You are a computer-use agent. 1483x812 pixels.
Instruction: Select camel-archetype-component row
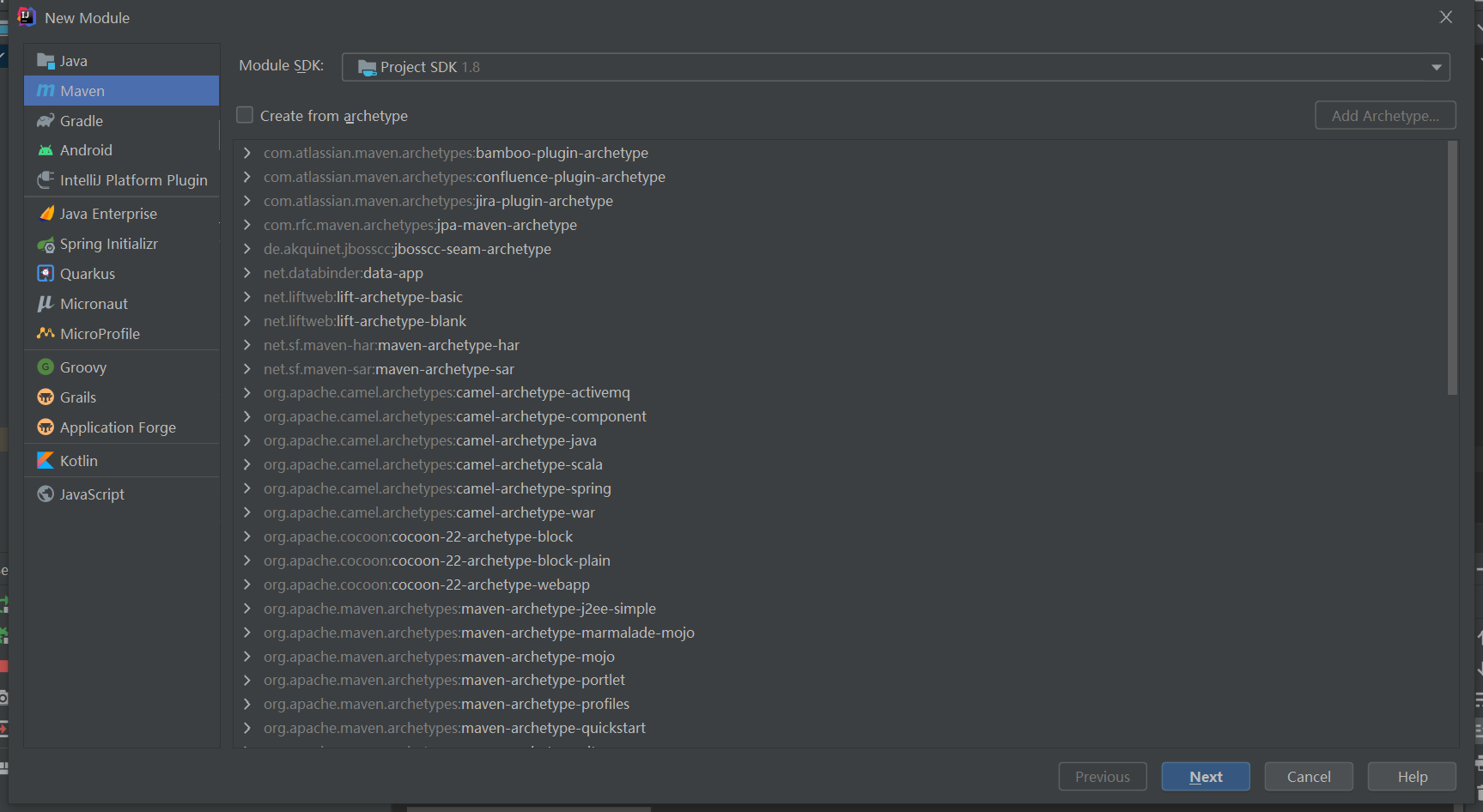point(840,416)
